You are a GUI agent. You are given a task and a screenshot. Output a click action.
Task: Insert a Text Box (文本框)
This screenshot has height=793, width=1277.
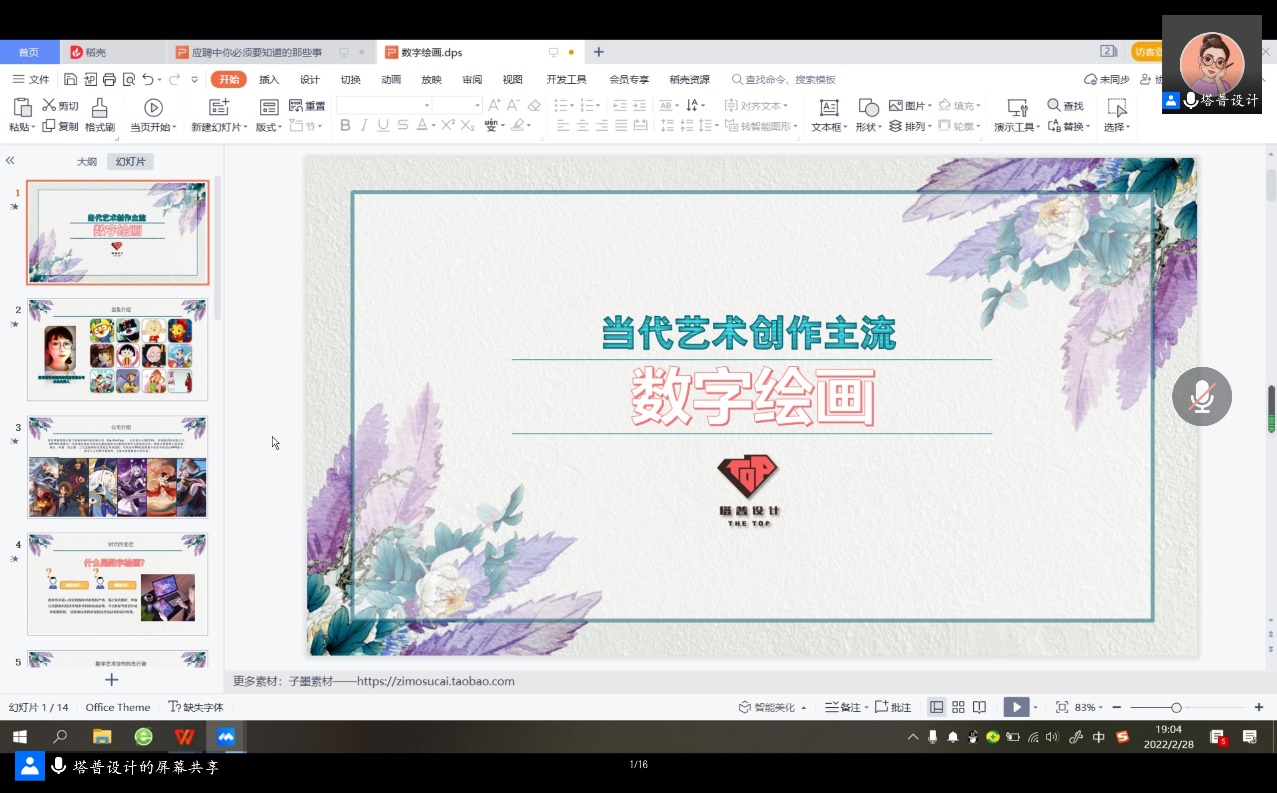pyautogui.click(x=828, y=108)
